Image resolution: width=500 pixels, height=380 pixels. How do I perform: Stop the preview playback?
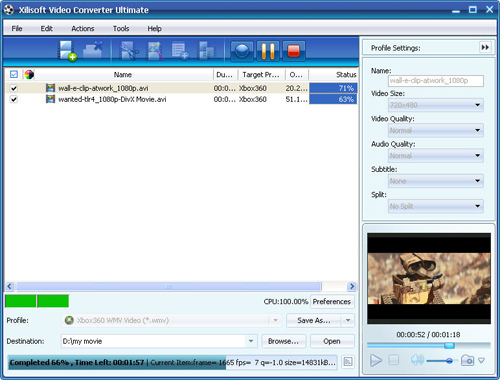point(394,360)
